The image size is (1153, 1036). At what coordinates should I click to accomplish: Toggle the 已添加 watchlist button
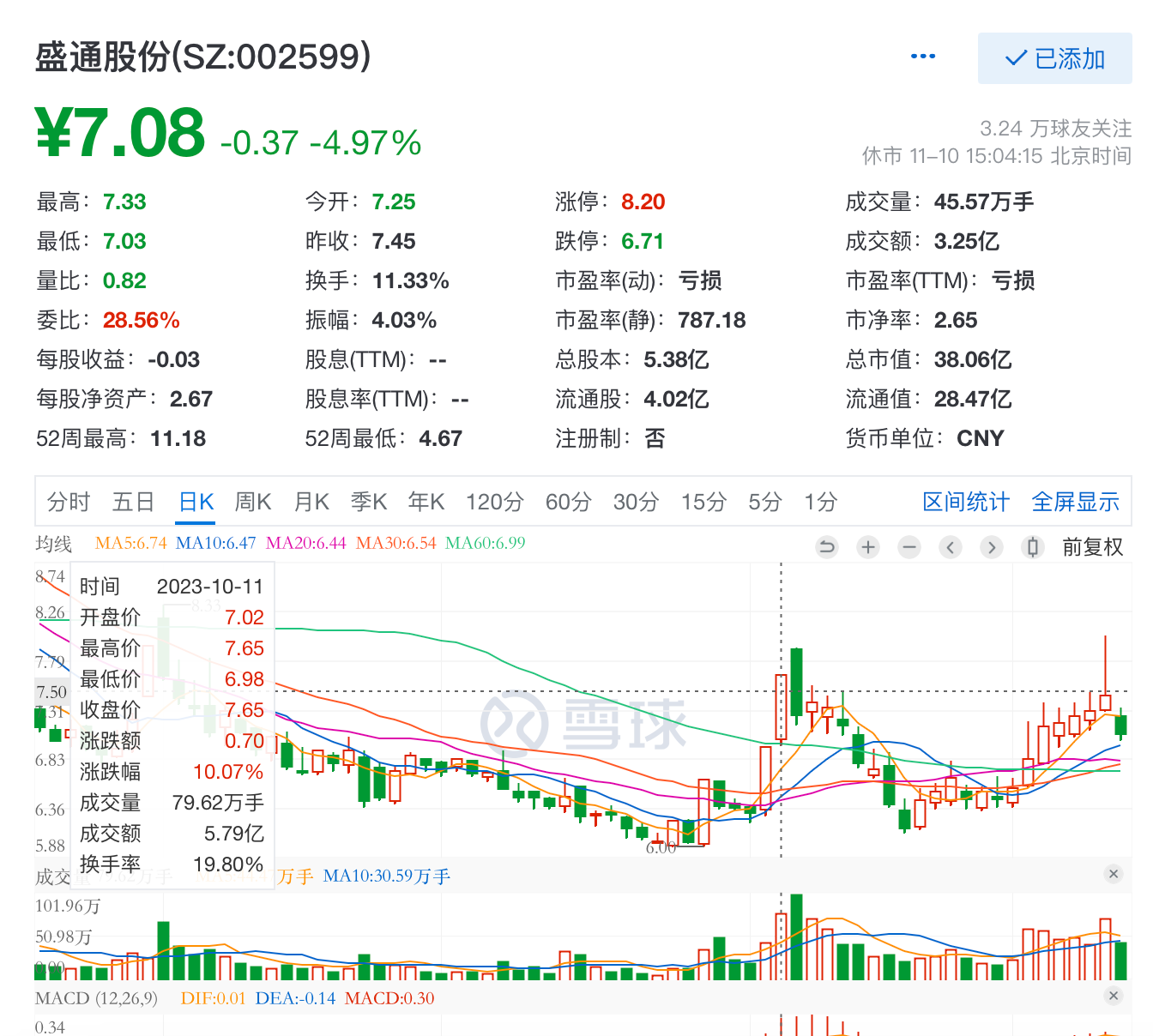pyautogui.click(x=1054, y=58)
